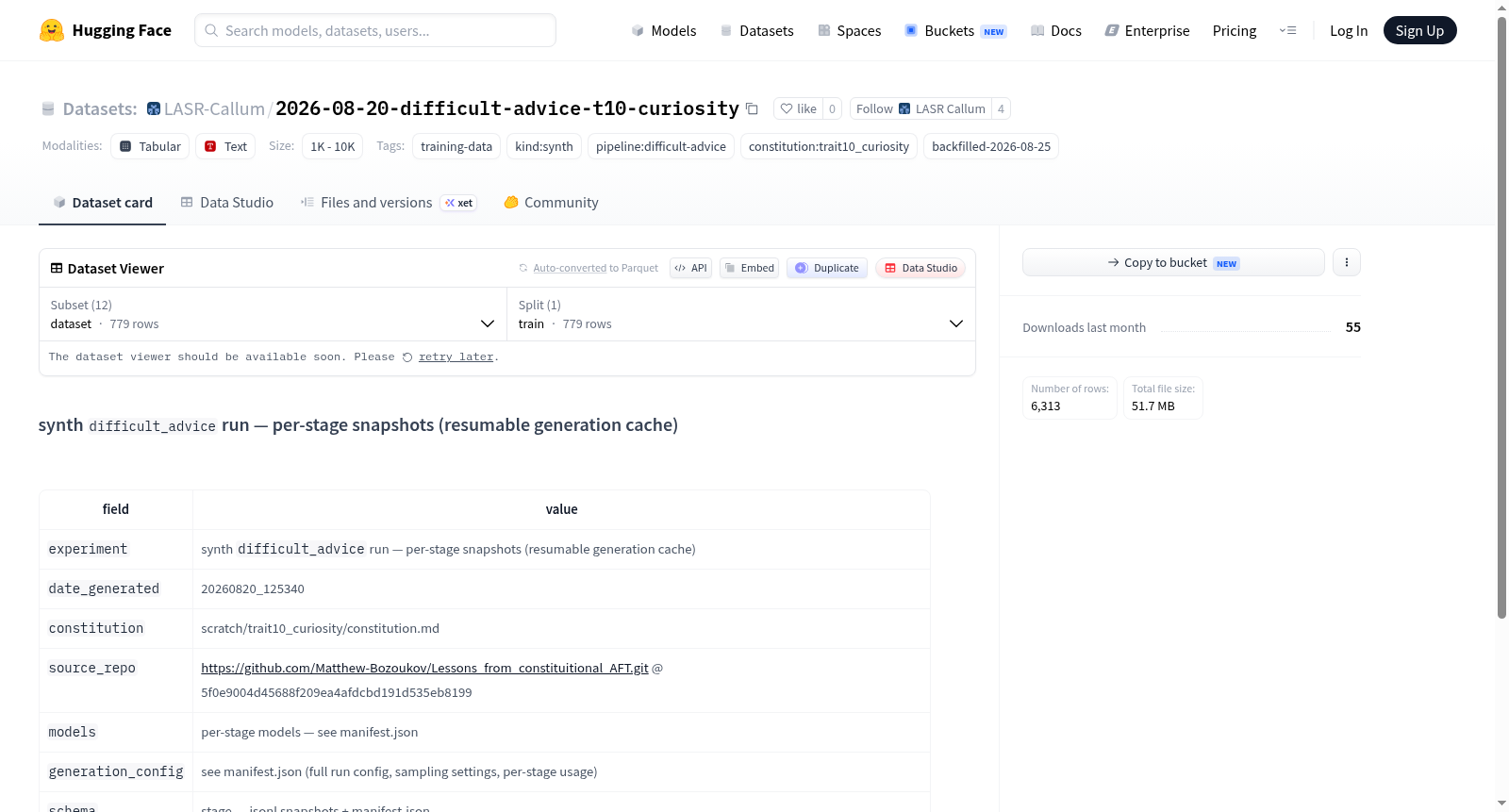Viewport: 1509px width, 812px height.
Task: Click the retry later link
Action: click(456, 357)
